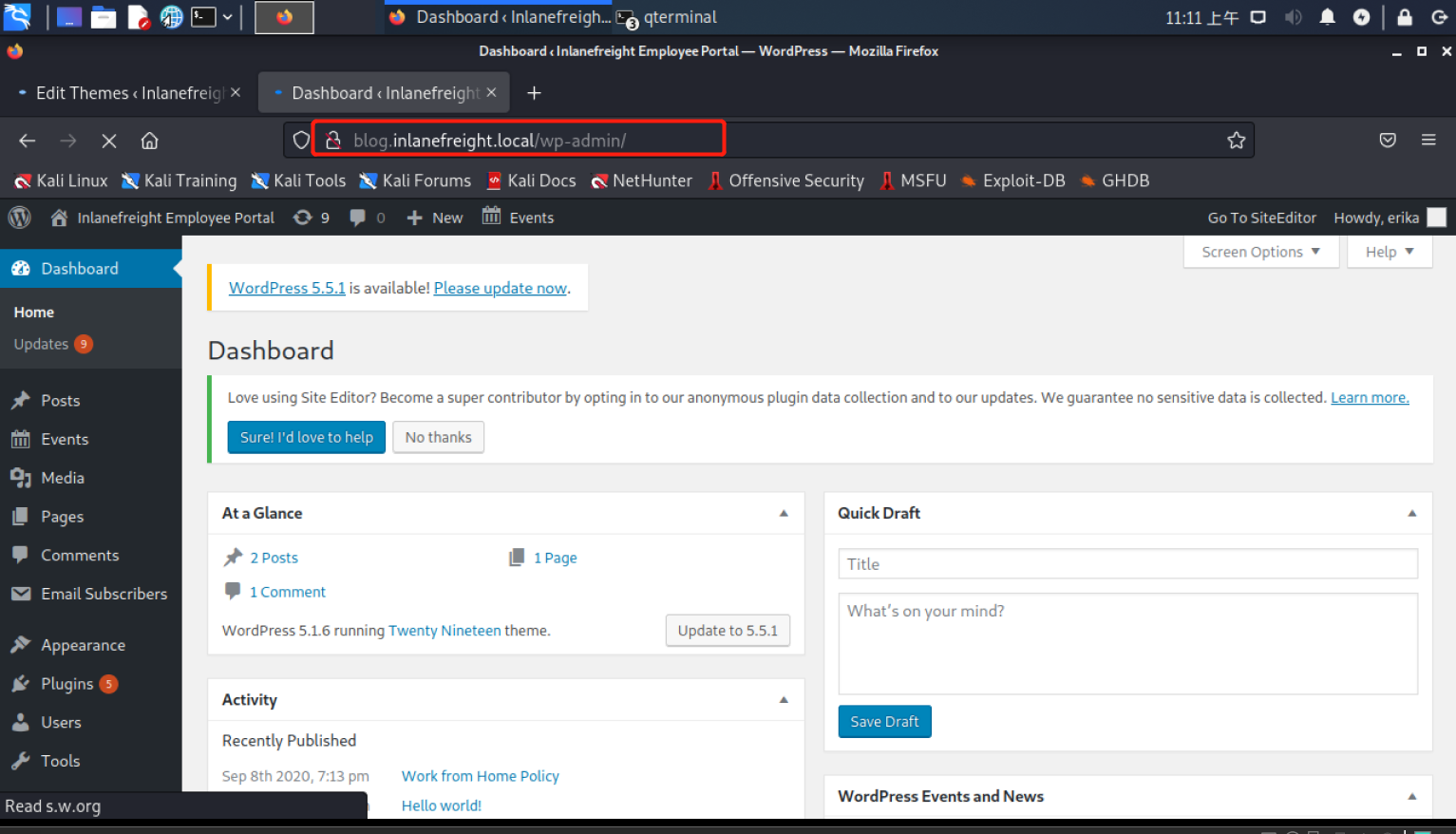Screen dimensions: 1456x834
Task: Open a new browser tab
Action: coord(535,93)
